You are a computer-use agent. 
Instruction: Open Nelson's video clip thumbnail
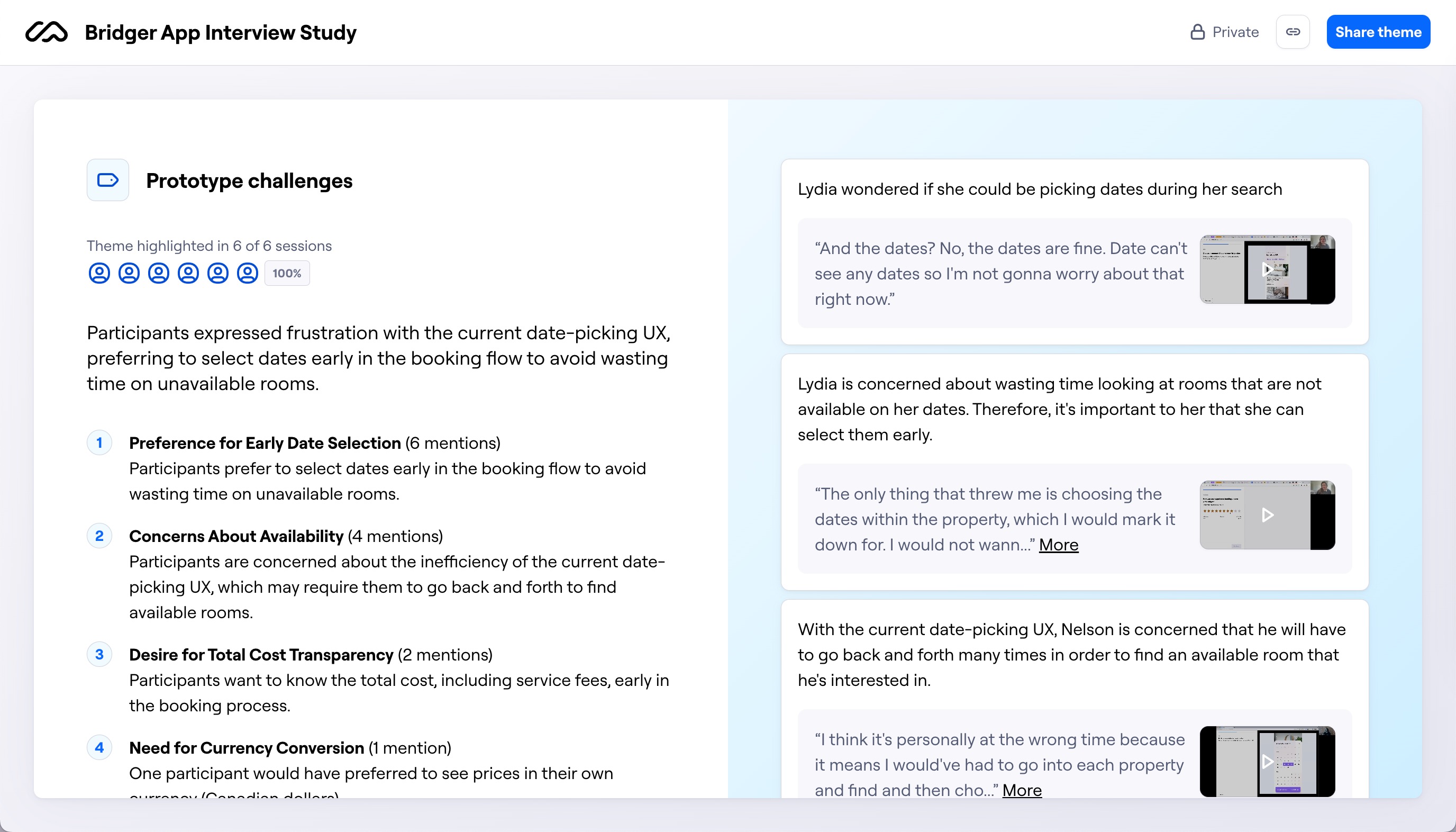[1267, 761]
